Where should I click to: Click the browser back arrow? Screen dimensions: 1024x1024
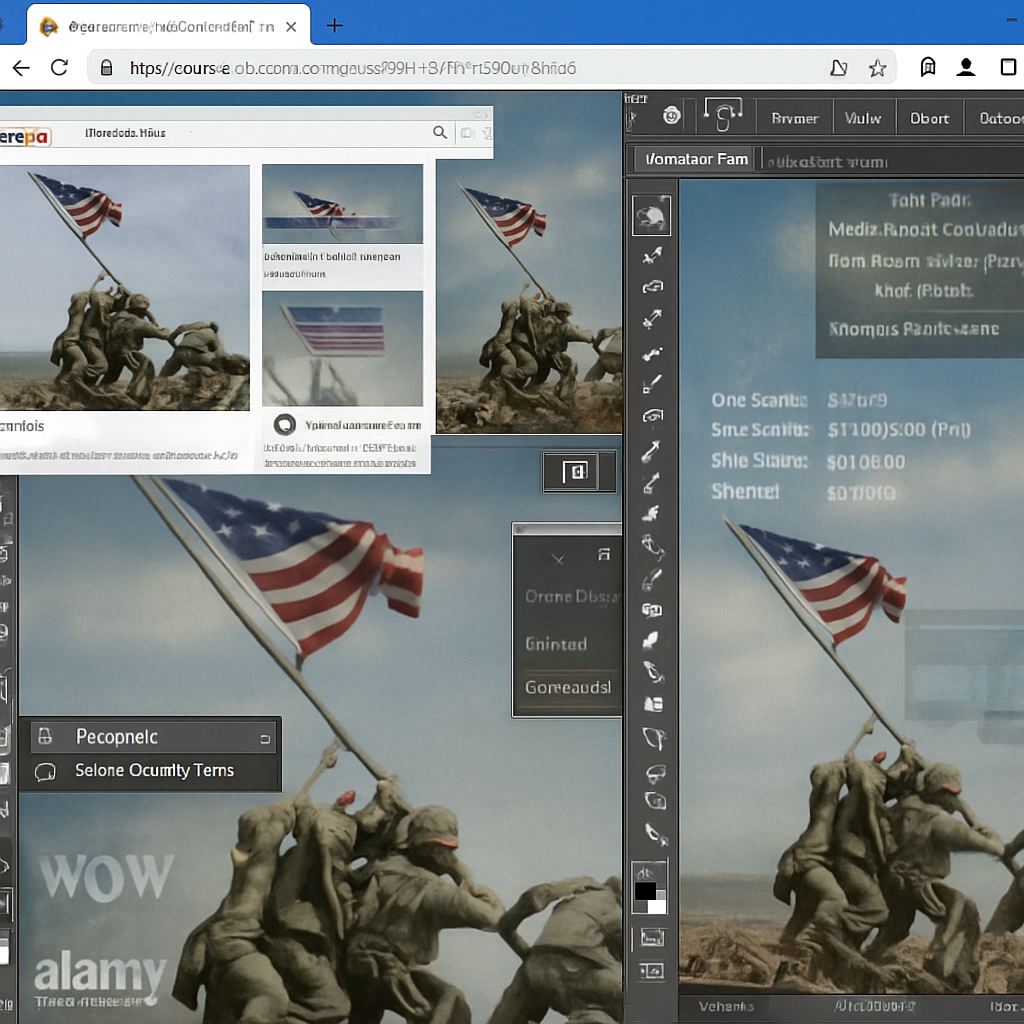click(21, 68)
